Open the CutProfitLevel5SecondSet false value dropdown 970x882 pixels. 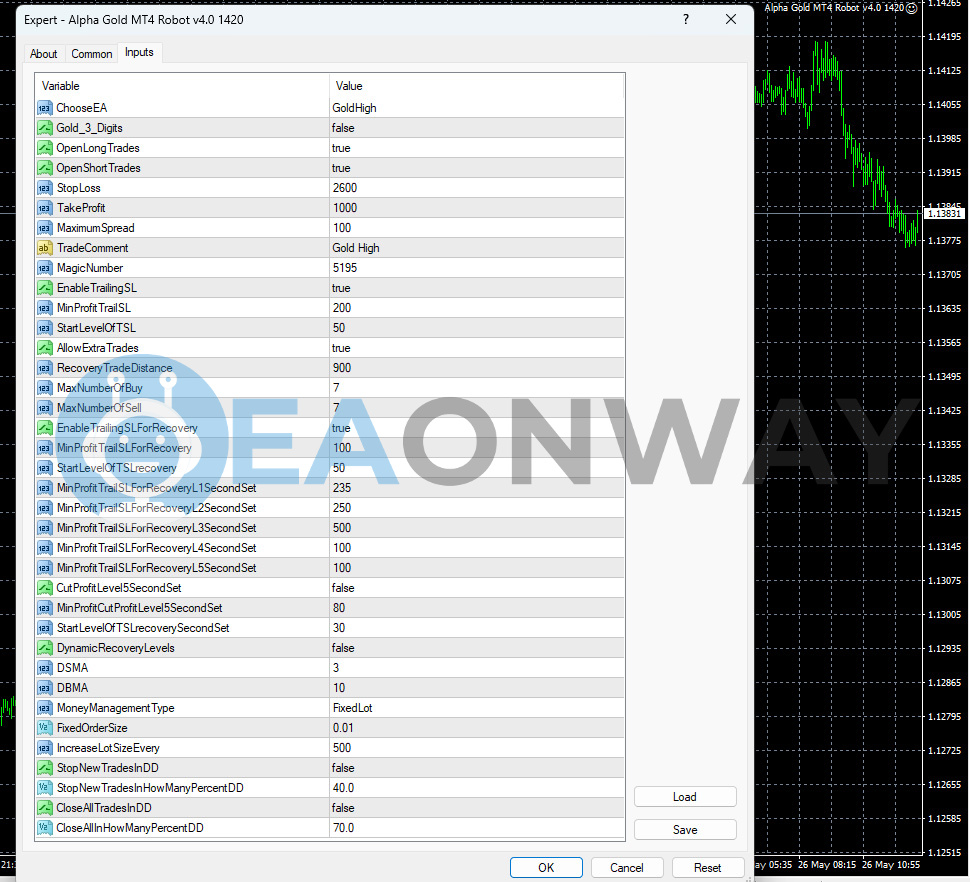coord(477,588)
